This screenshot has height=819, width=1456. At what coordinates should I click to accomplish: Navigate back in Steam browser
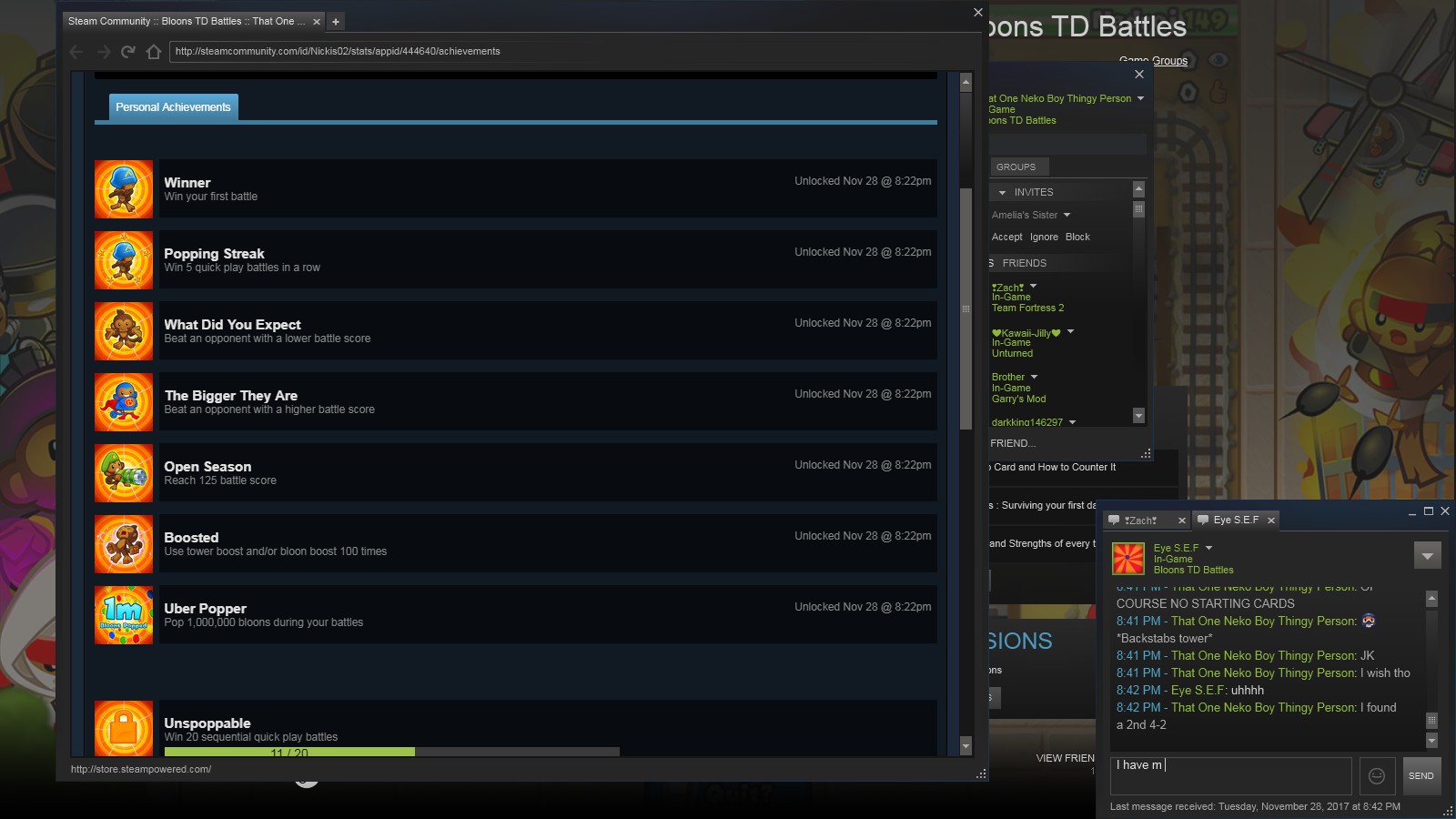tap(76, 52)
